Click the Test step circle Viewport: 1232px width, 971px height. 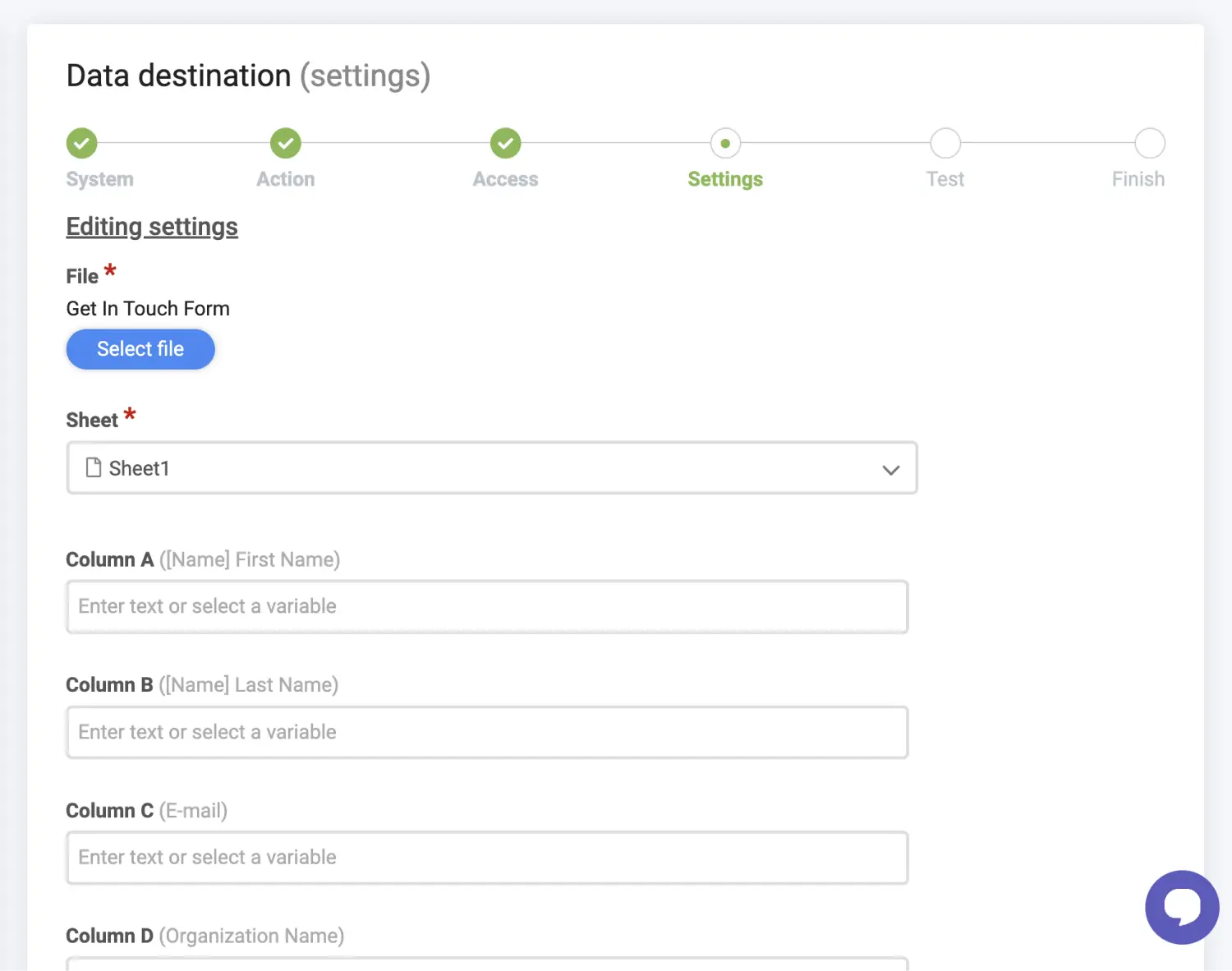click(x=945, y=143)
